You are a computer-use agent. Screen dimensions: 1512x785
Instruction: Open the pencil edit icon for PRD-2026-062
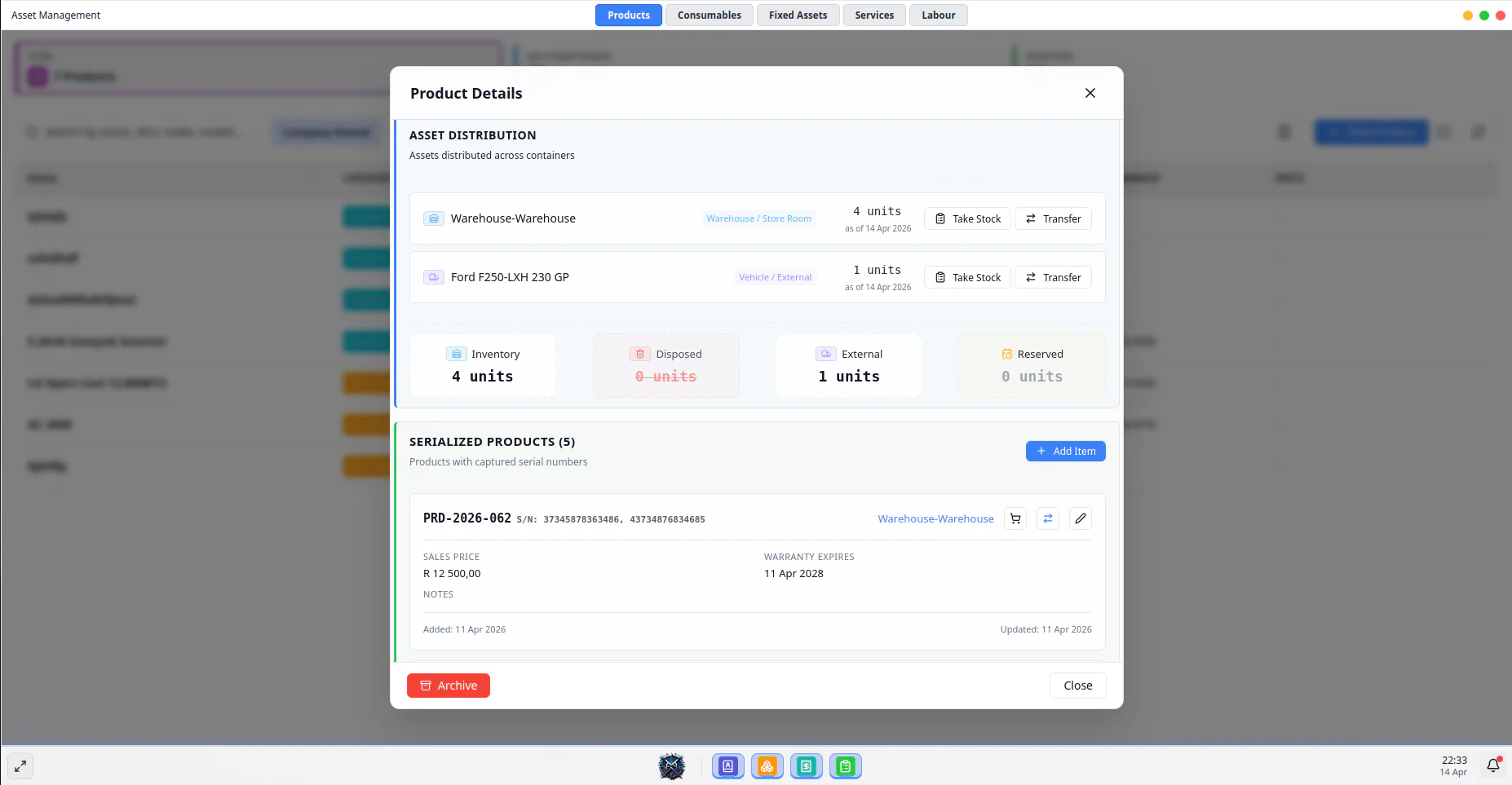1080,518
